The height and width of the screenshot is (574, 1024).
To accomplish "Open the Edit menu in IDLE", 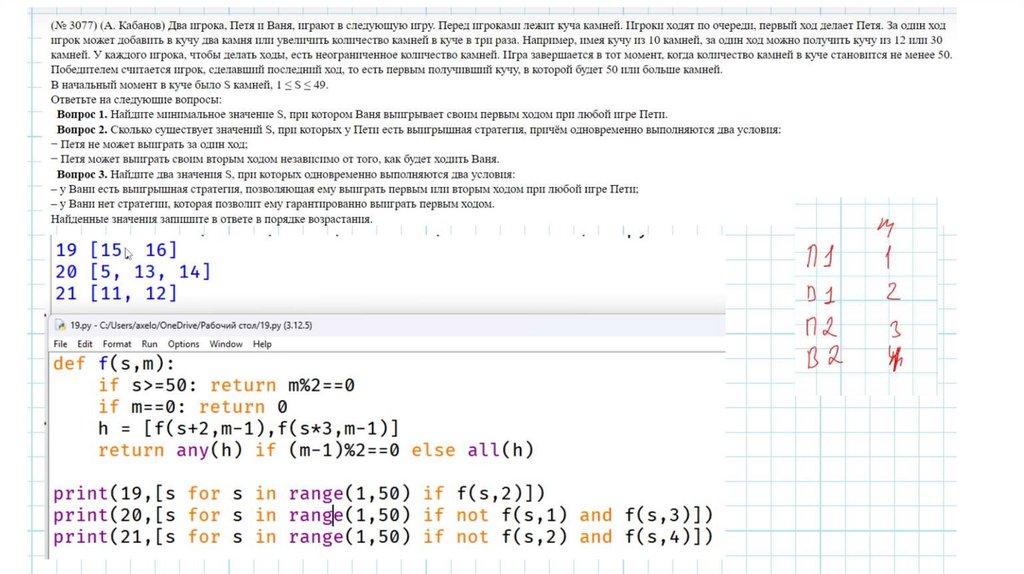I will click(85, 343).
